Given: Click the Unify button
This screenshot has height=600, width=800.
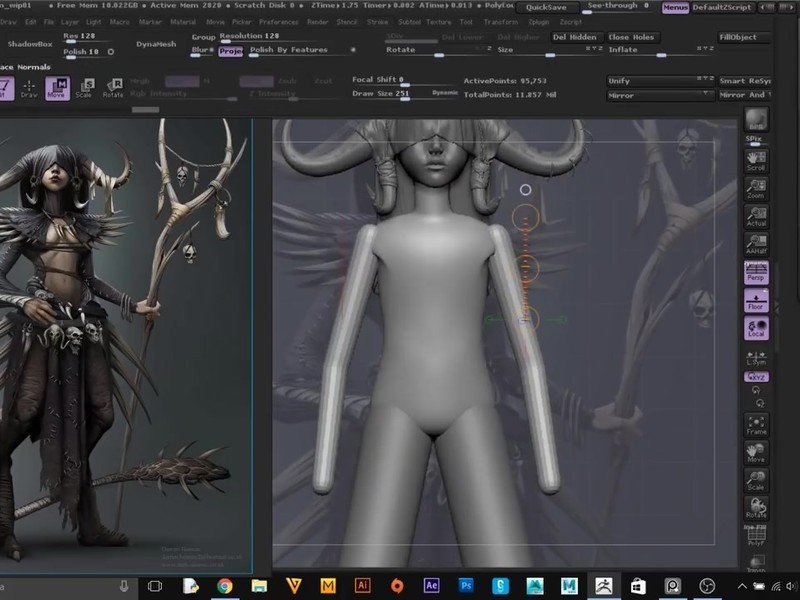Looking at the screenshot, I should [x=660, y=81].
